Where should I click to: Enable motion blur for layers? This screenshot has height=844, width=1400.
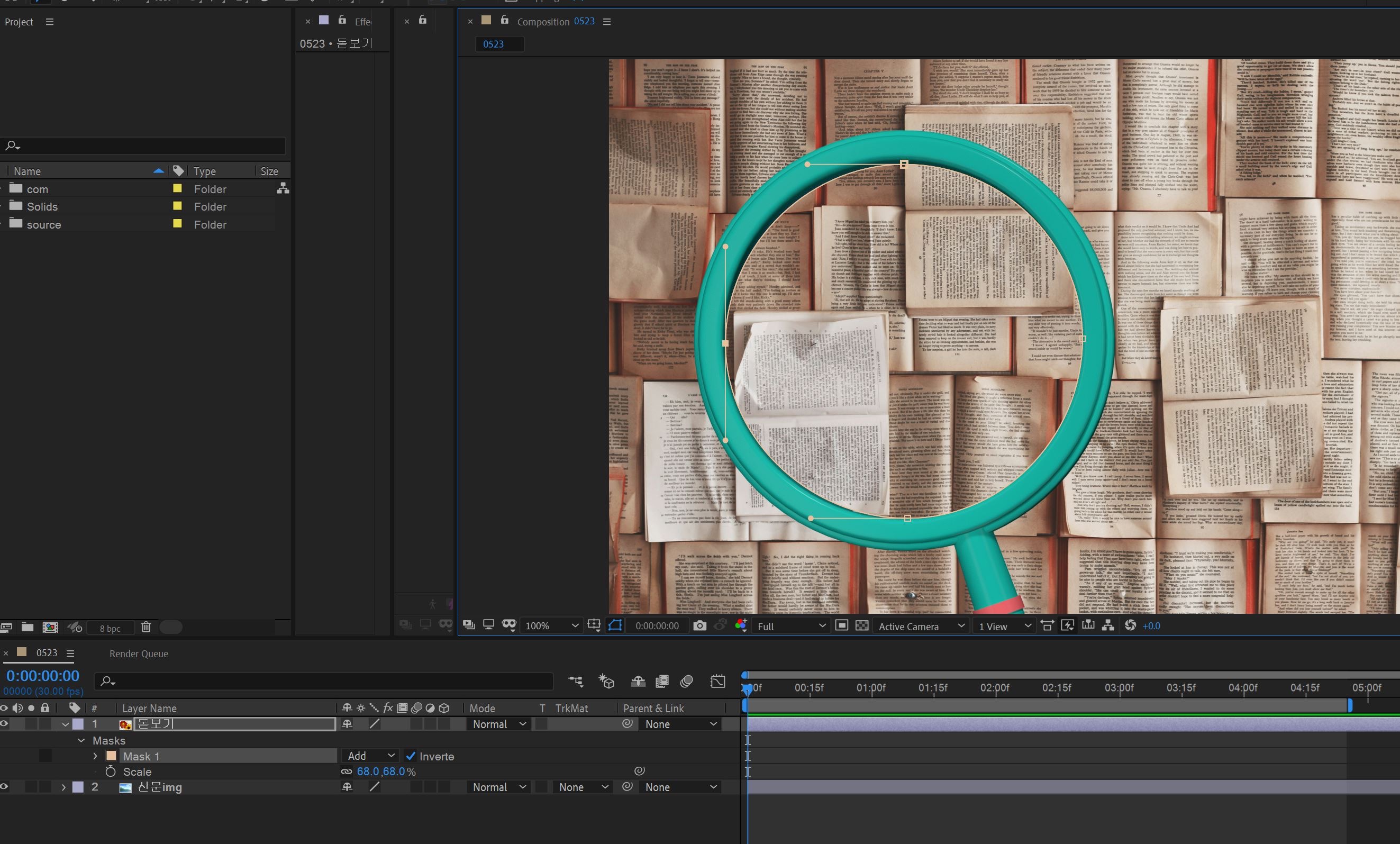pos(686,681)
